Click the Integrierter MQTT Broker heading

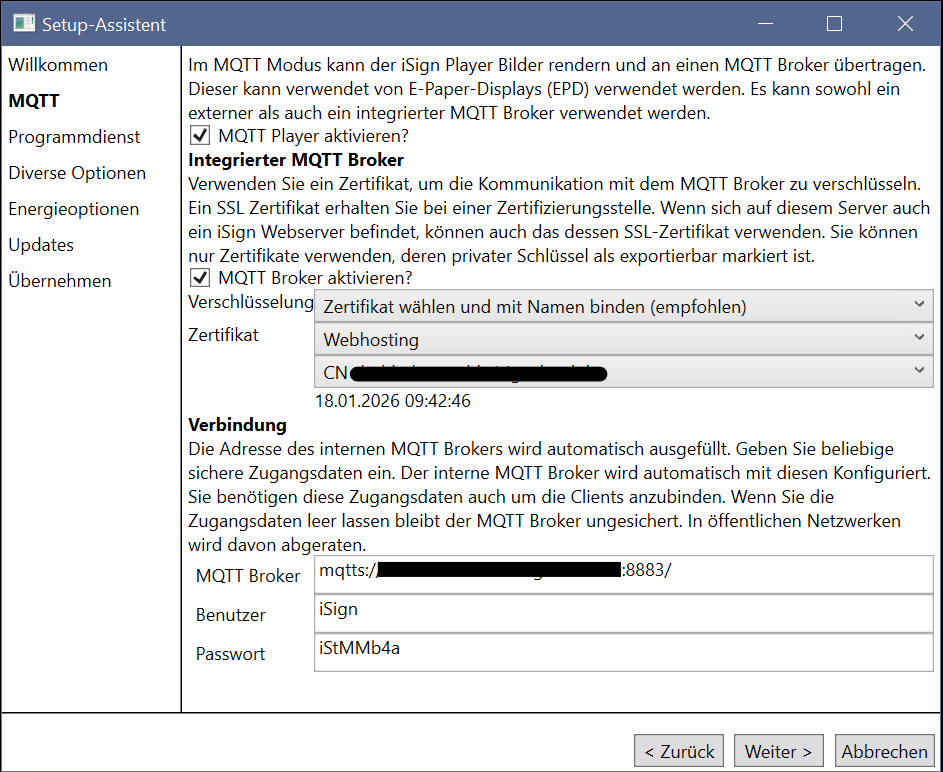coord(296,160)
